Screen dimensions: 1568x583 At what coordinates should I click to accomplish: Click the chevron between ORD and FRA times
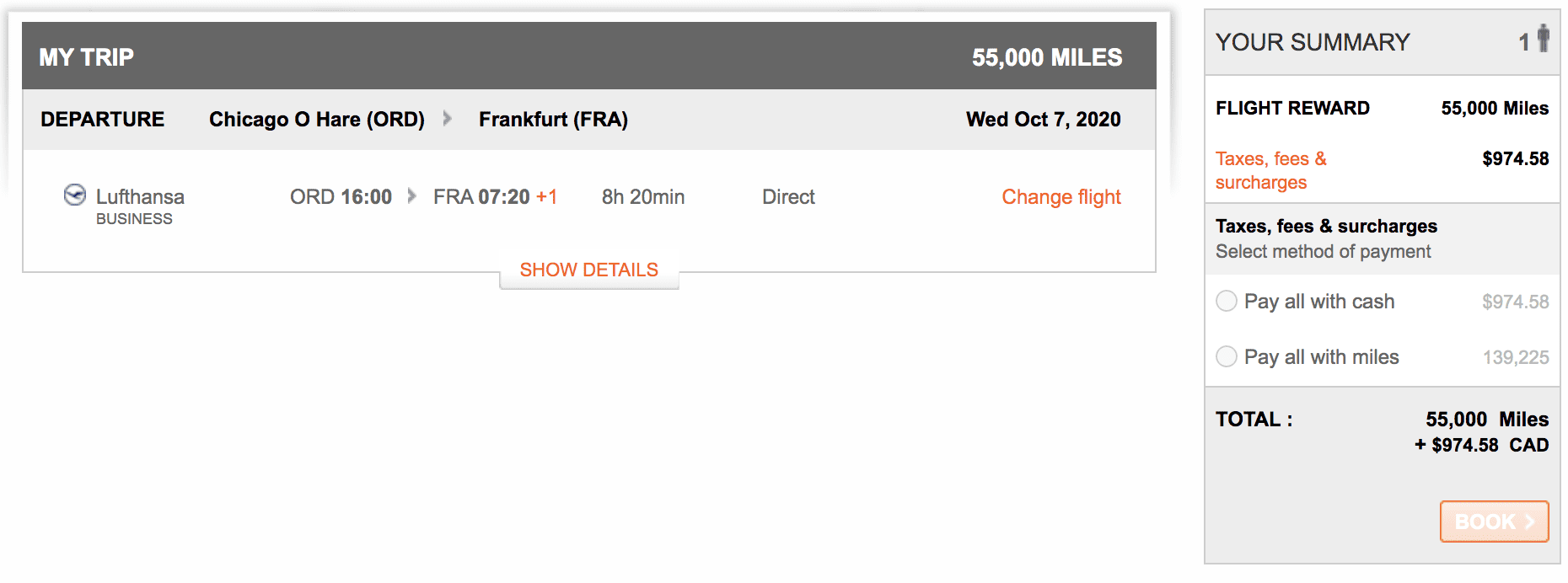[411, 196]
